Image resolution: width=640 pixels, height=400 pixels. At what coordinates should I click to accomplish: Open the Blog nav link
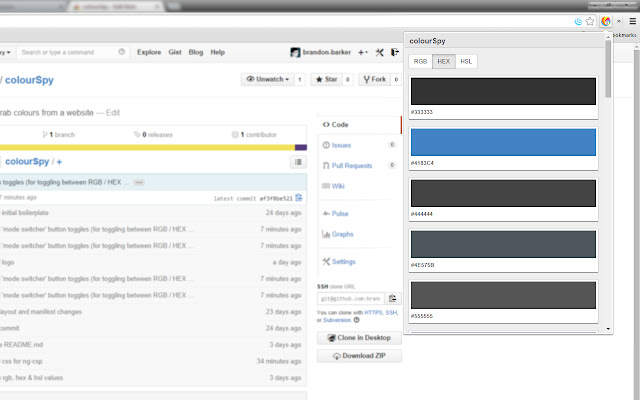click(x=196, y=52)
